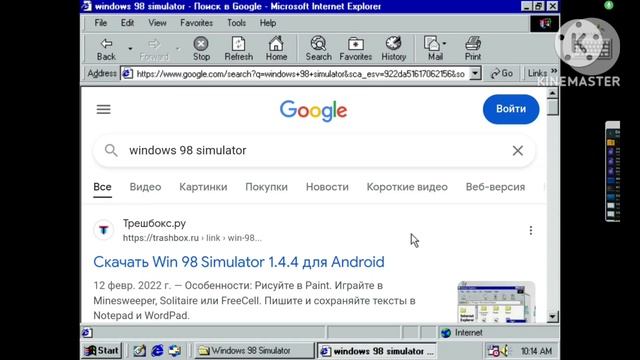This screenshot has height=360, width=640.
Task: Click the Win 98 Simulator result thumbnail
Action: (496, 302)
